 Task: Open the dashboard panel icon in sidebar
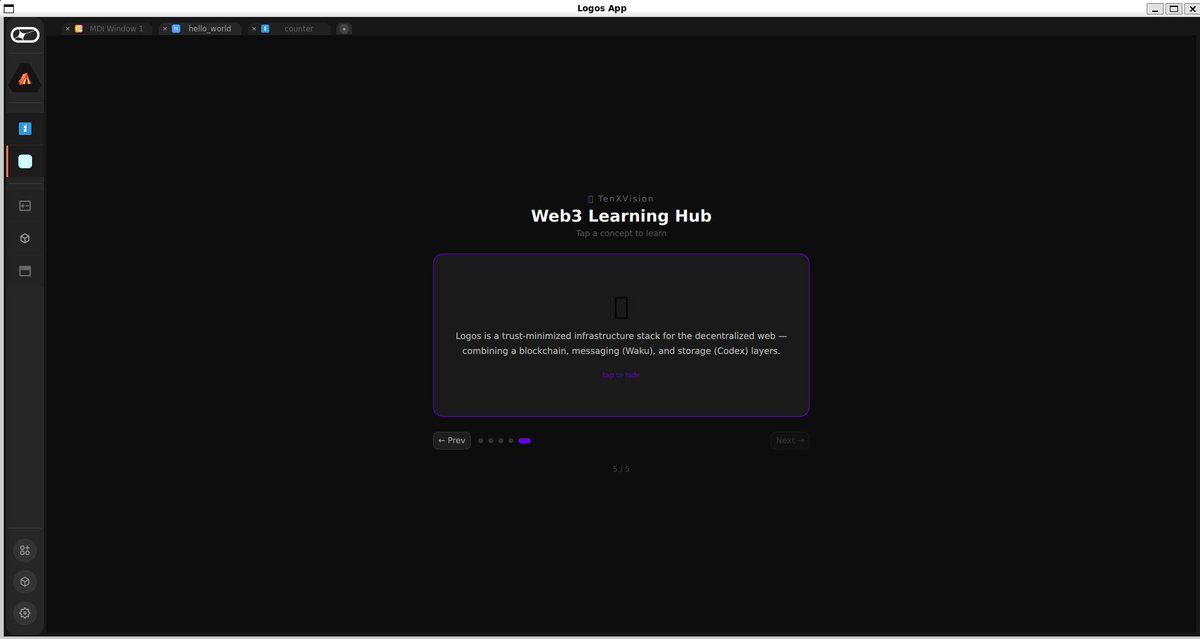[x=25, y=206]
